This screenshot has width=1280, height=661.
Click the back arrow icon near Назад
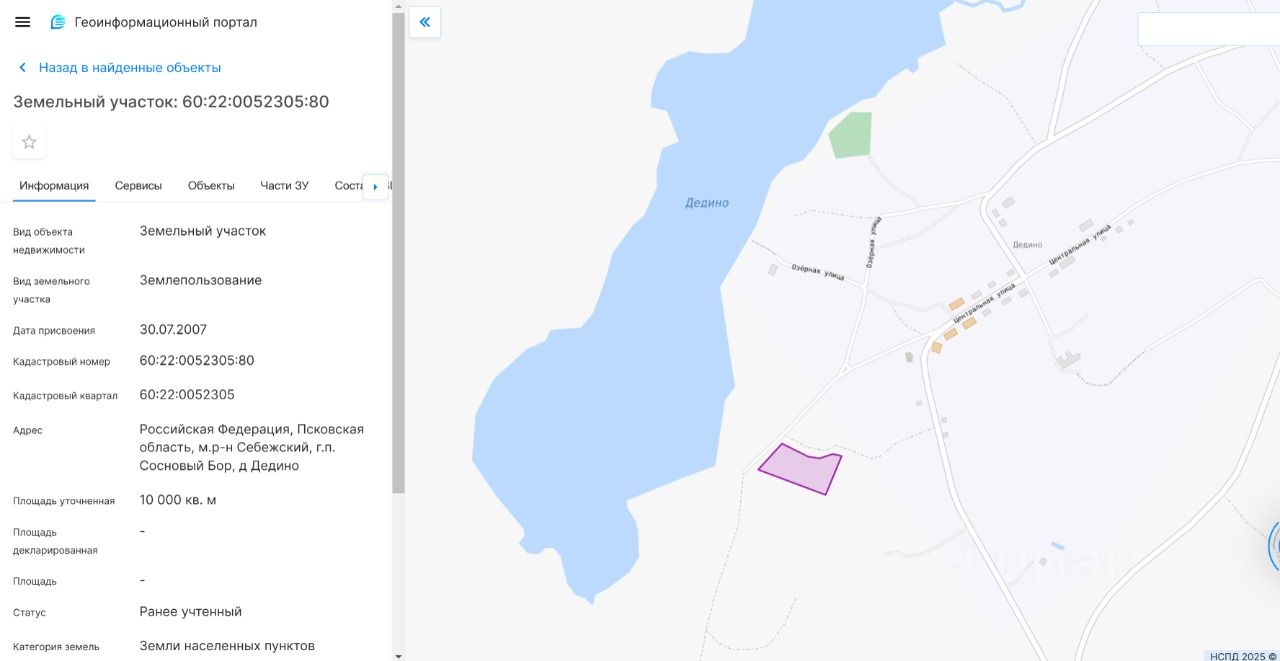tap(22, 67)
